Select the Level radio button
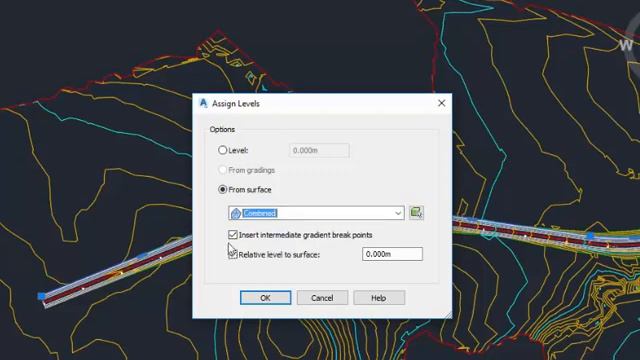 [x=222, y=150]
